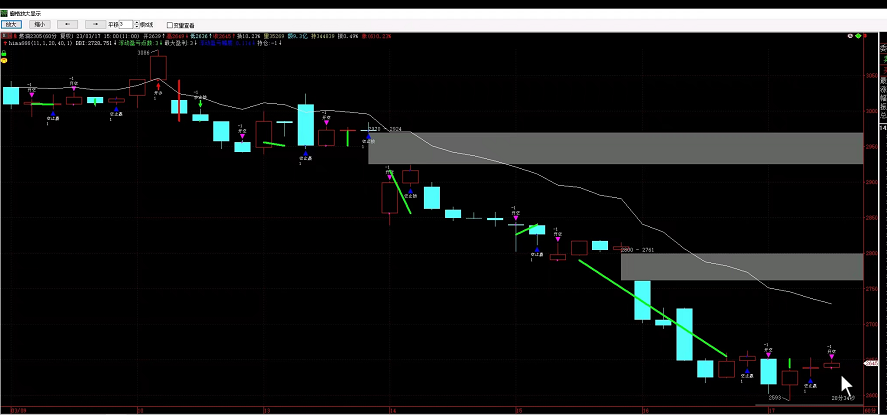This screenshot has width=887, height=415.
Task: Expand the hima666 indicator parameters label
Action: click(x=30, y=44)
